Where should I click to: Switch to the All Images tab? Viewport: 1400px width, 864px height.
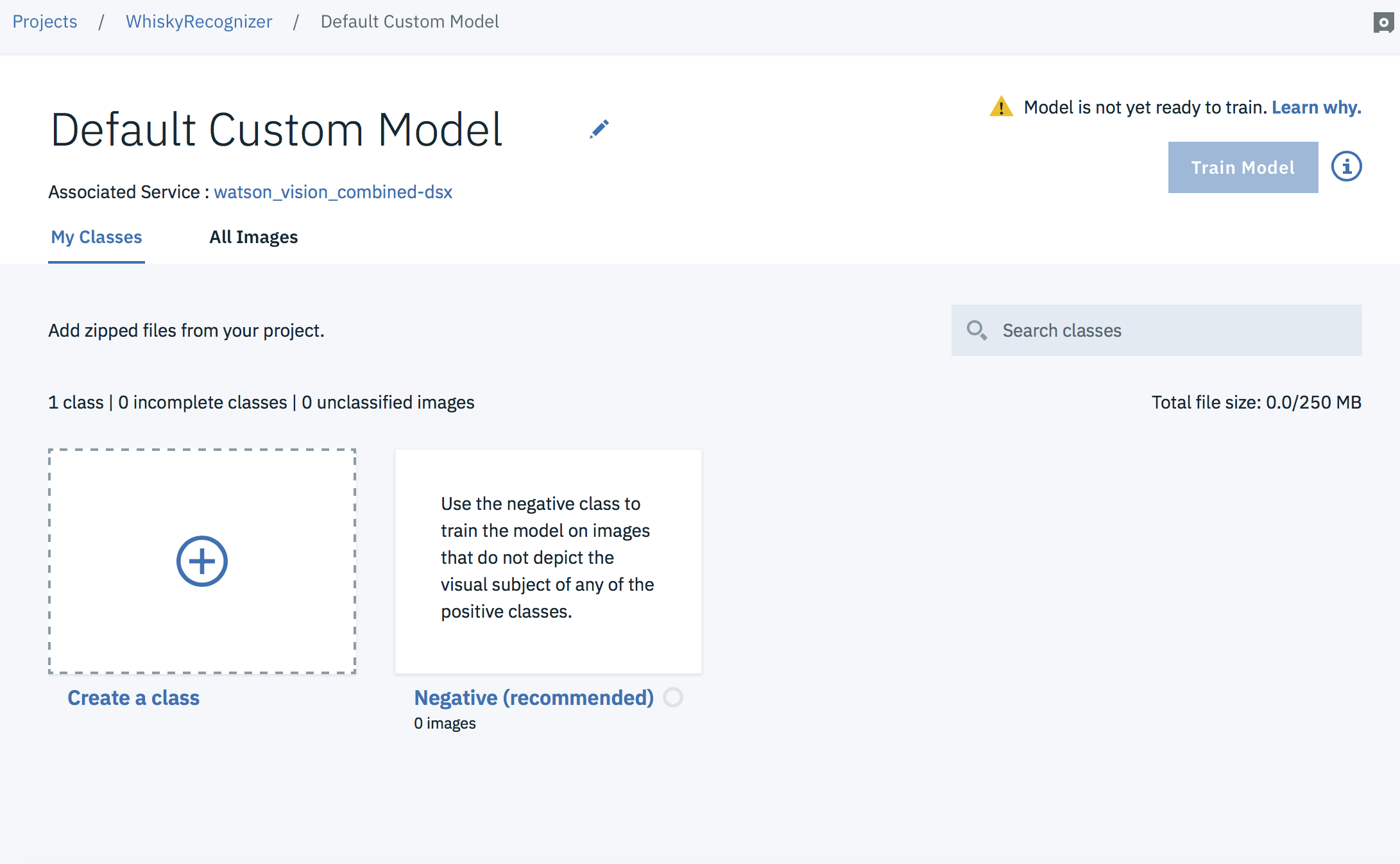pos(253,237)
